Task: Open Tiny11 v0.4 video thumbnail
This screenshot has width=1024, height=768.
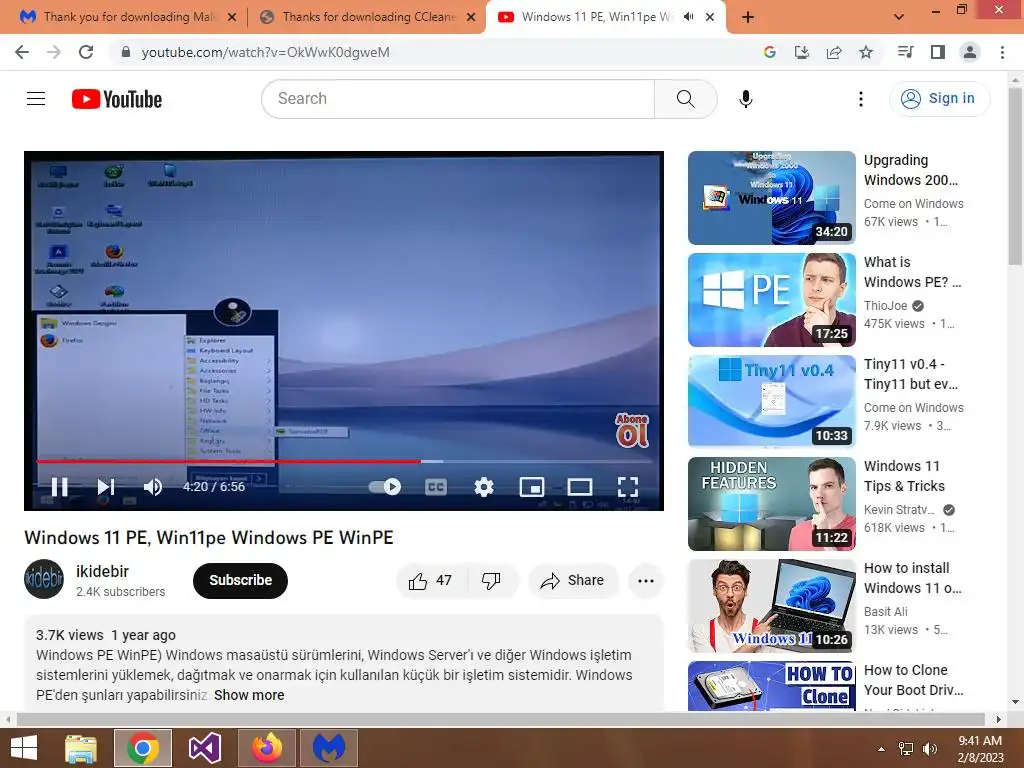Action: (772, 402)
